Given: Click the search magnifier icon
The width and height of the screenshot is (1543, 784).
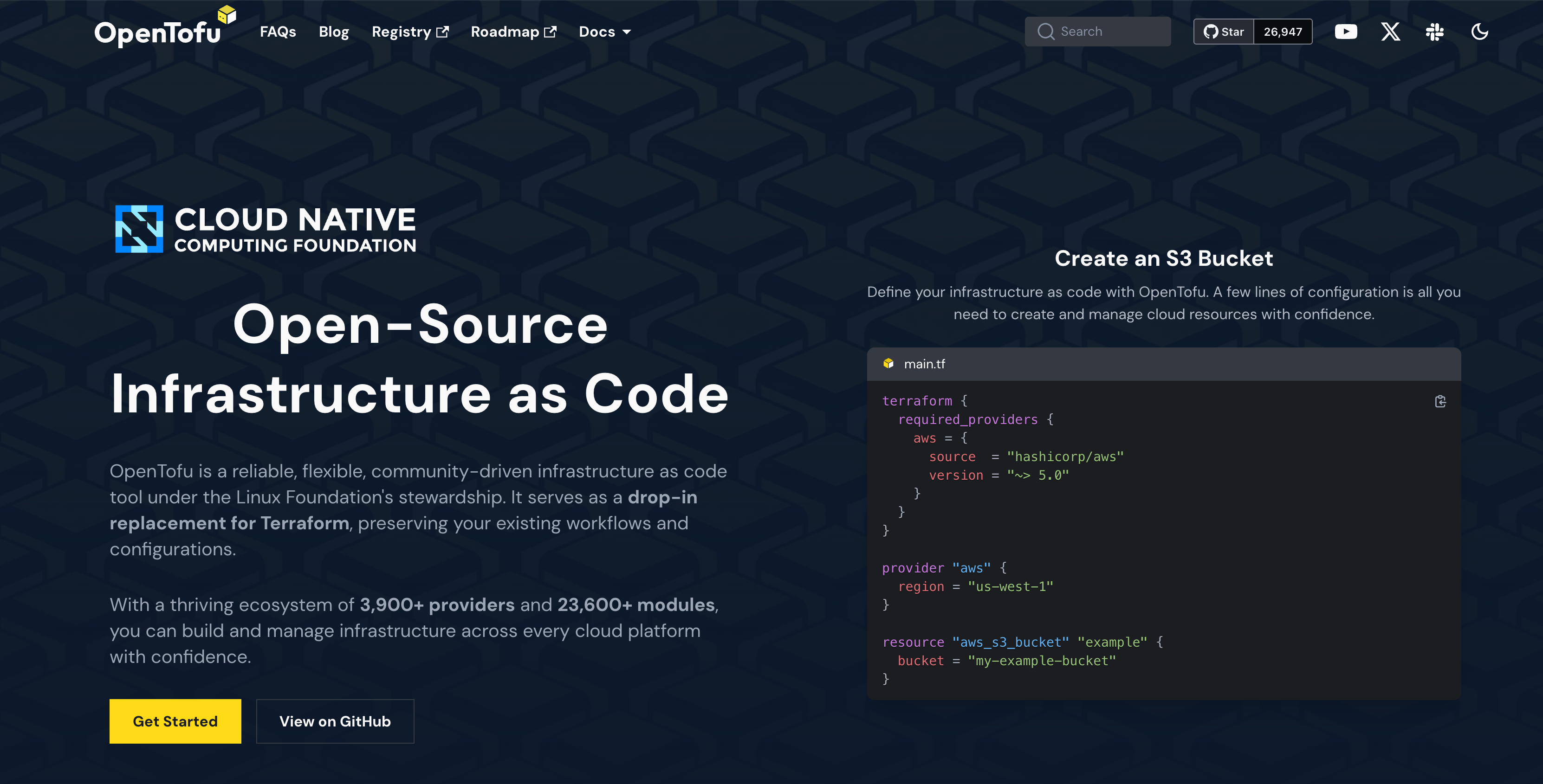Looking at the screenshot, I should tap(1046, 32).
